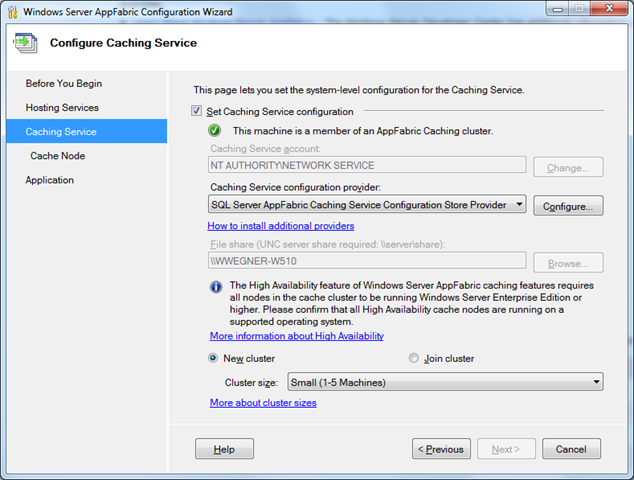Minimize the wizard window
Image resolution: width=634 pixels, height=480 pixels.
pos(558,9)
